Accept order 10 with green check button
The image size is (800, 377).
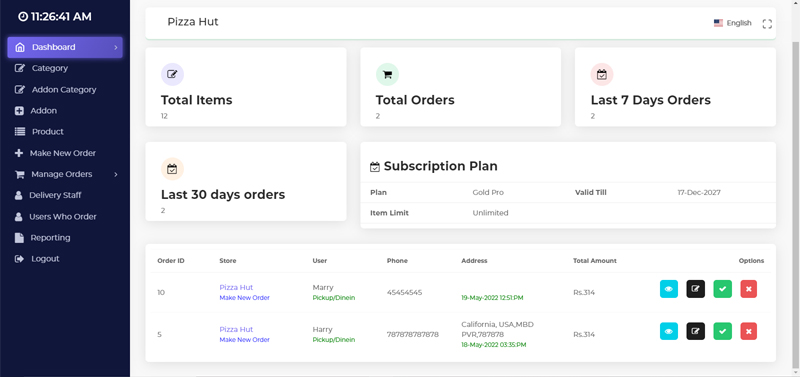pos(722,289)
